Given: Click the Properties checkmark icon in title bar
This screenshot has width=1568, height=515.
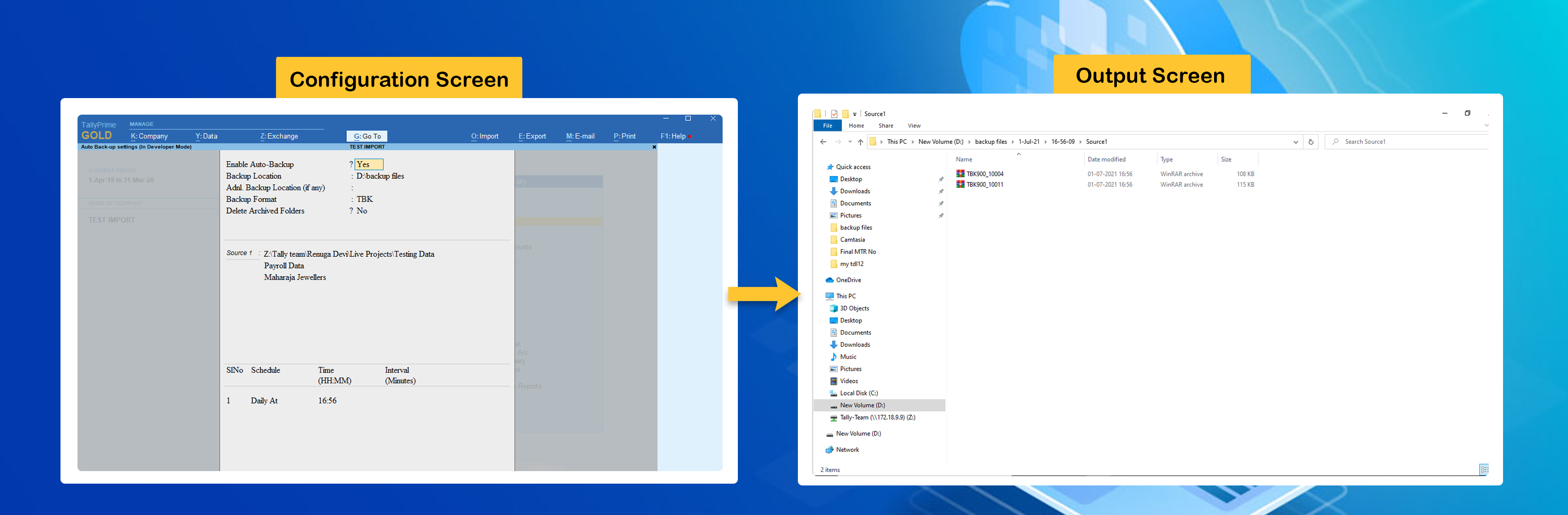Looking at the screenshot, I should point(834,114).
